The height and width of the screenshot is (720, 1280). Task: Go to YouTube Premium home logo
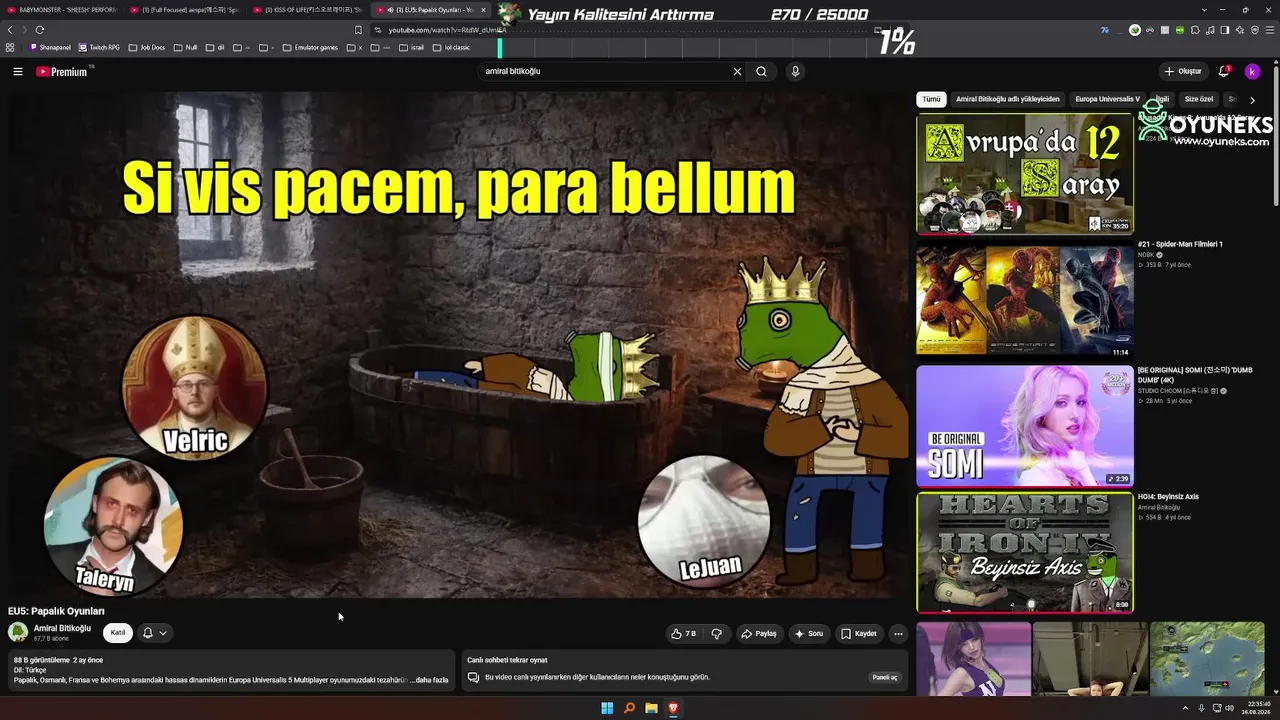coord(62,72)
